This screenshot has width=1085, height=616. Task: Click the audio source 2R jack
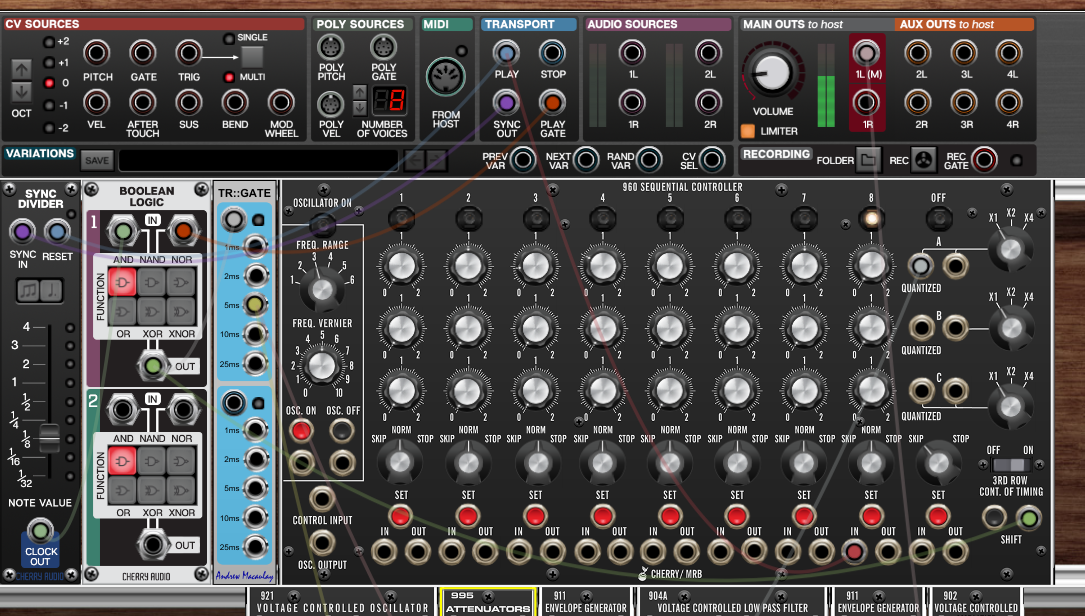tap(709, 103)
